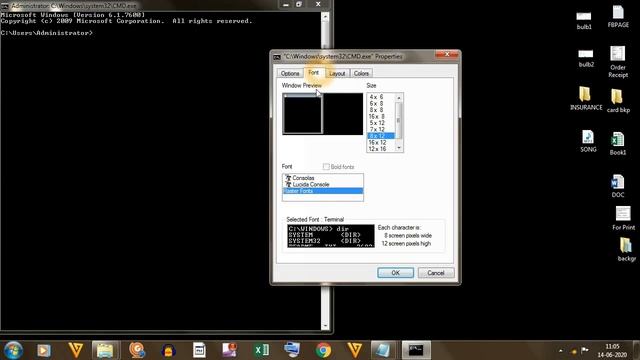Cancel the Properties dialog

tap(436, 273)
